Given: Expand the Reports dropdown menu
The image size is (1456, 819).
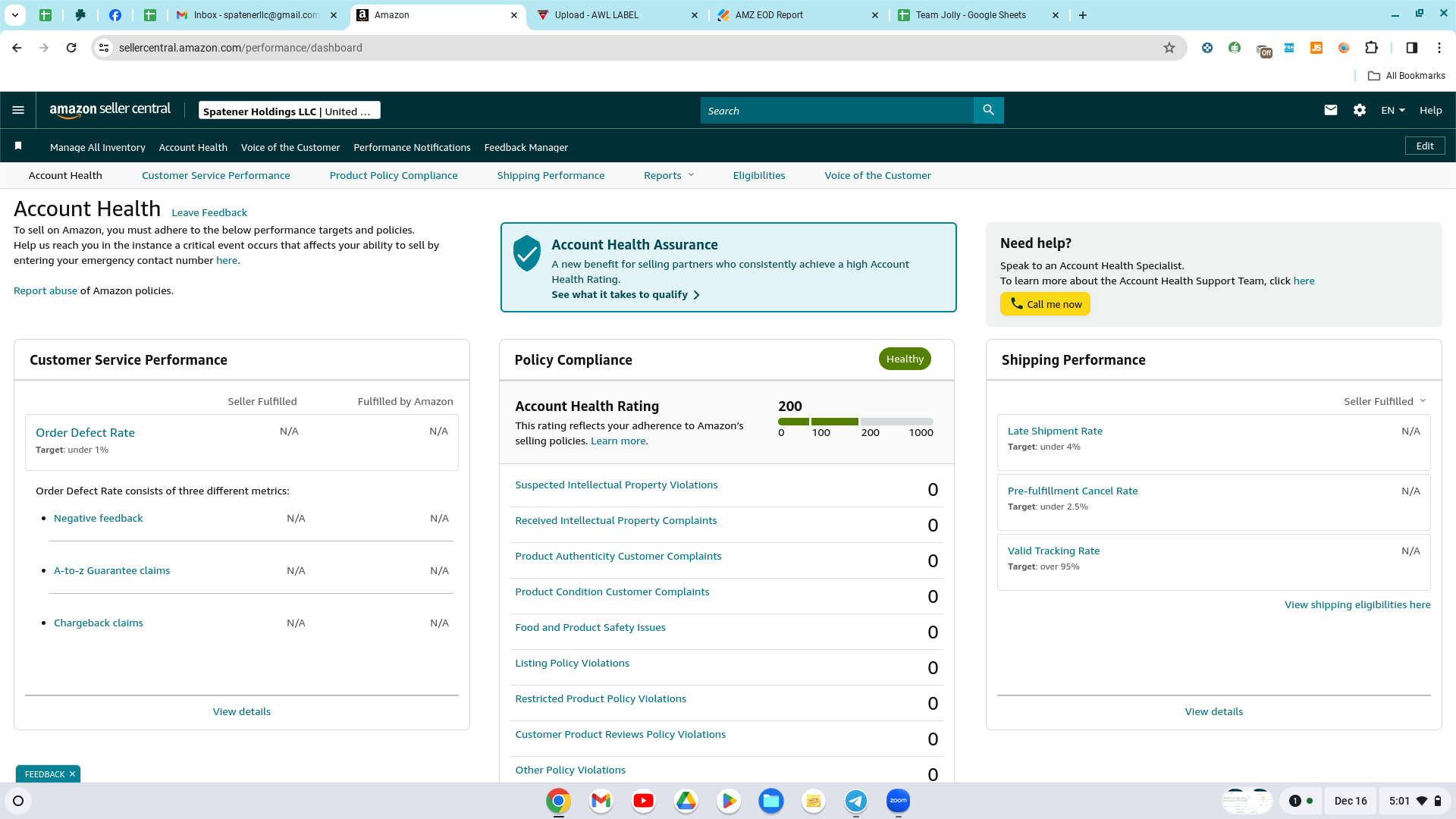Looking at the screenshot, I should pyautogui.click(x=669, y=175).
